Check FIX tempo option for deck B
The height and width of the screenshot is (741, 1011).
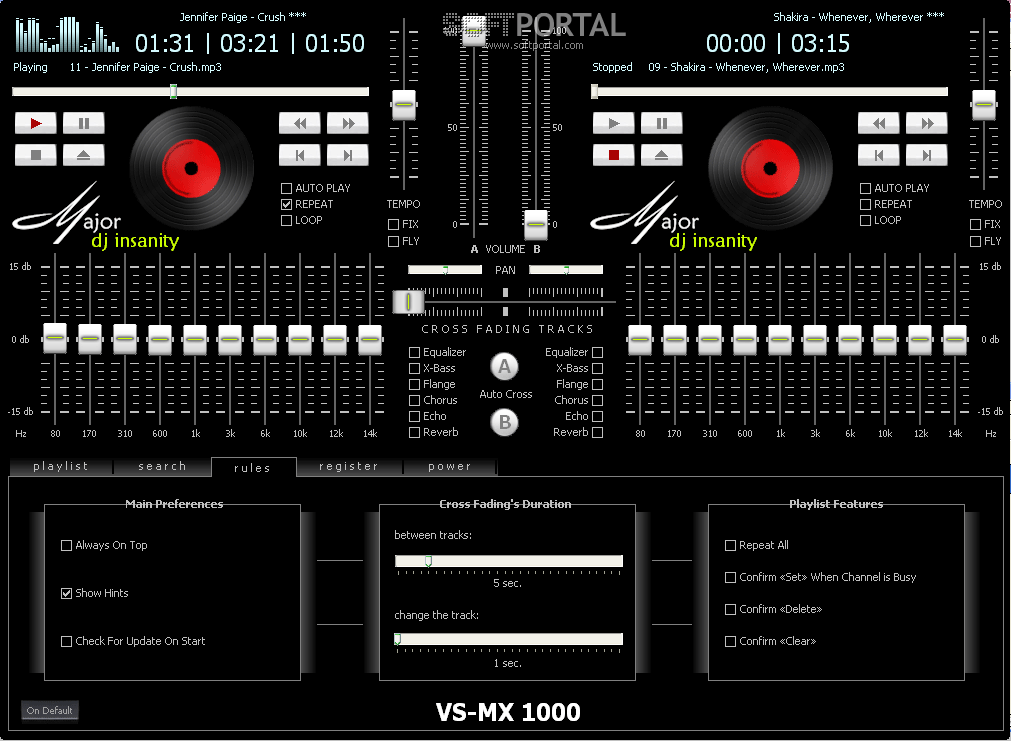coord(976,224)
